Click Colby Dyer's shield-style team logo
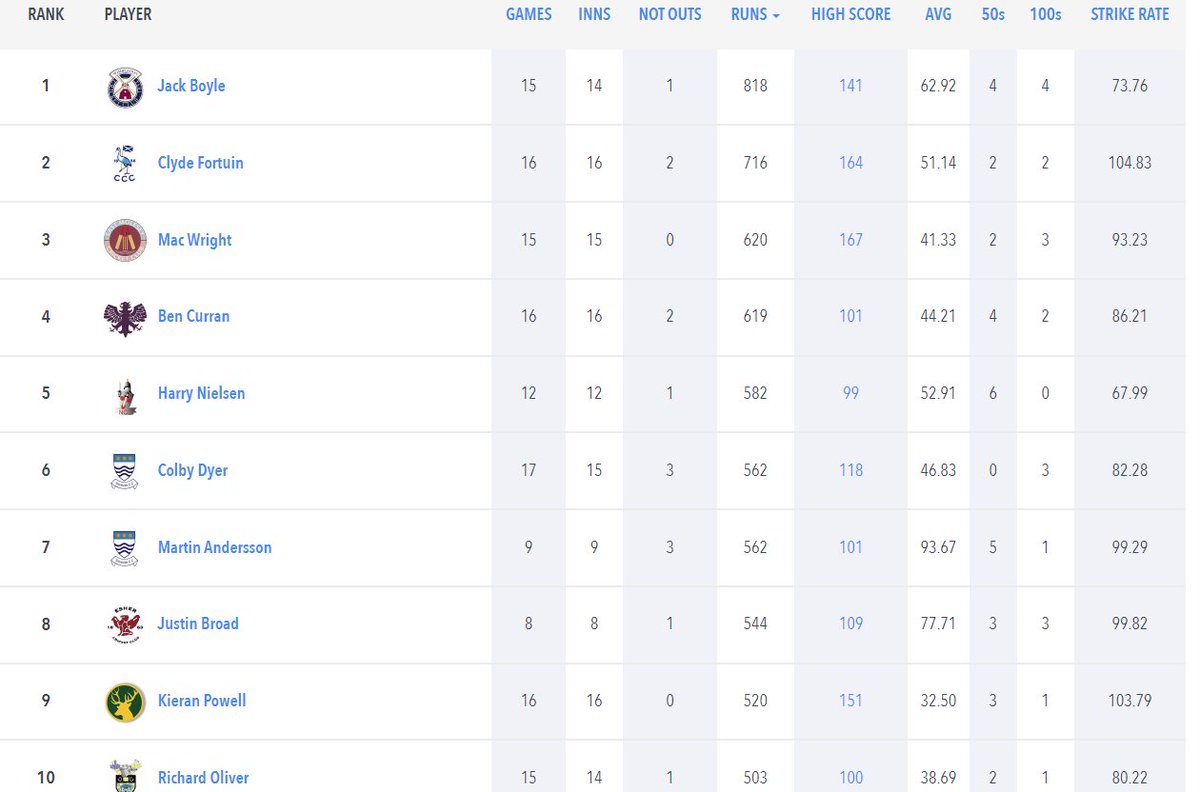The width and height of the screenshot is (1200, 792). [x=124, y=470]
